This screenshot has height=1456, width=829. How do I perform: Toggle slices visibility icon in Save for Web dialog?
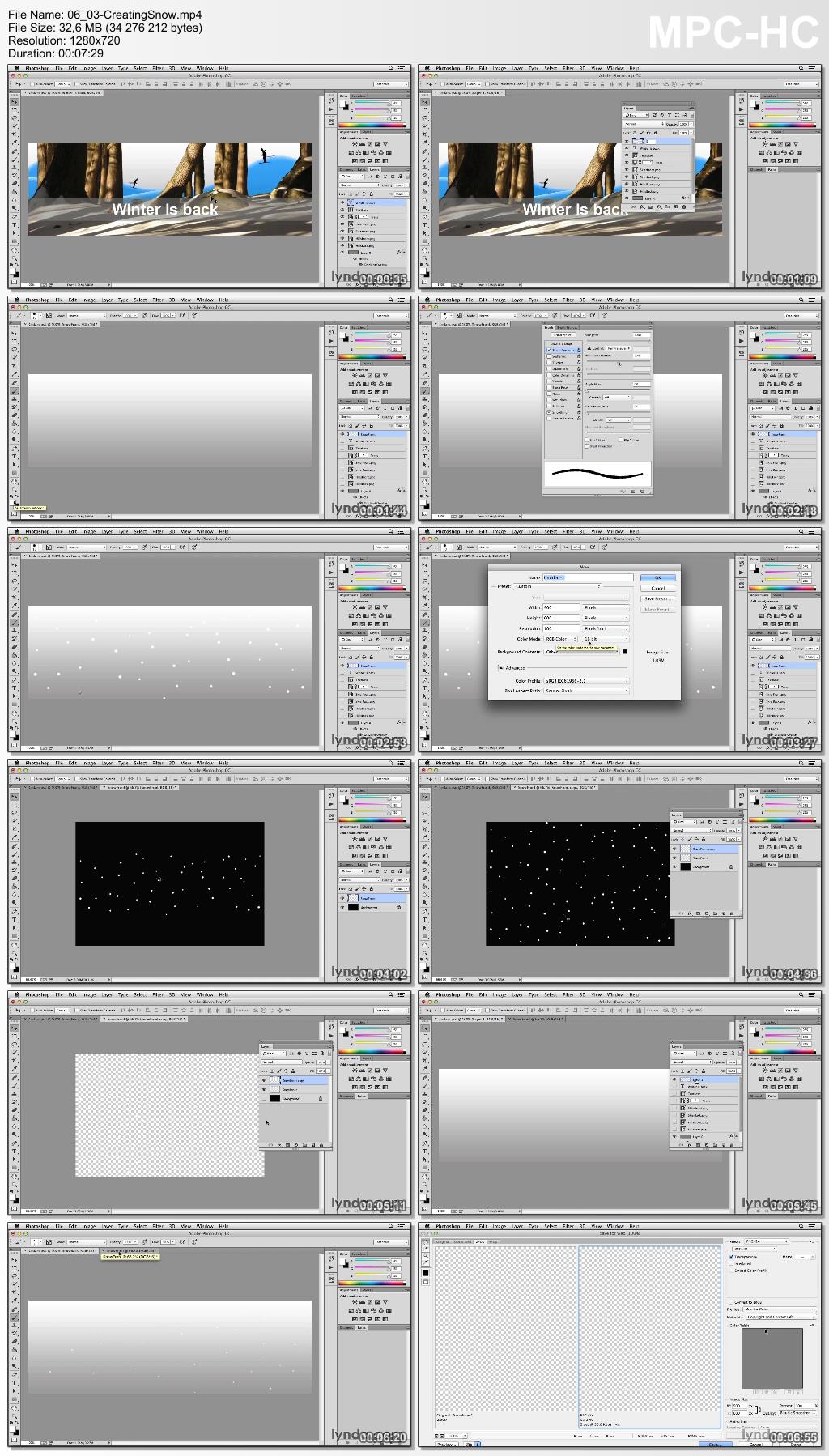pos(426,1282)
